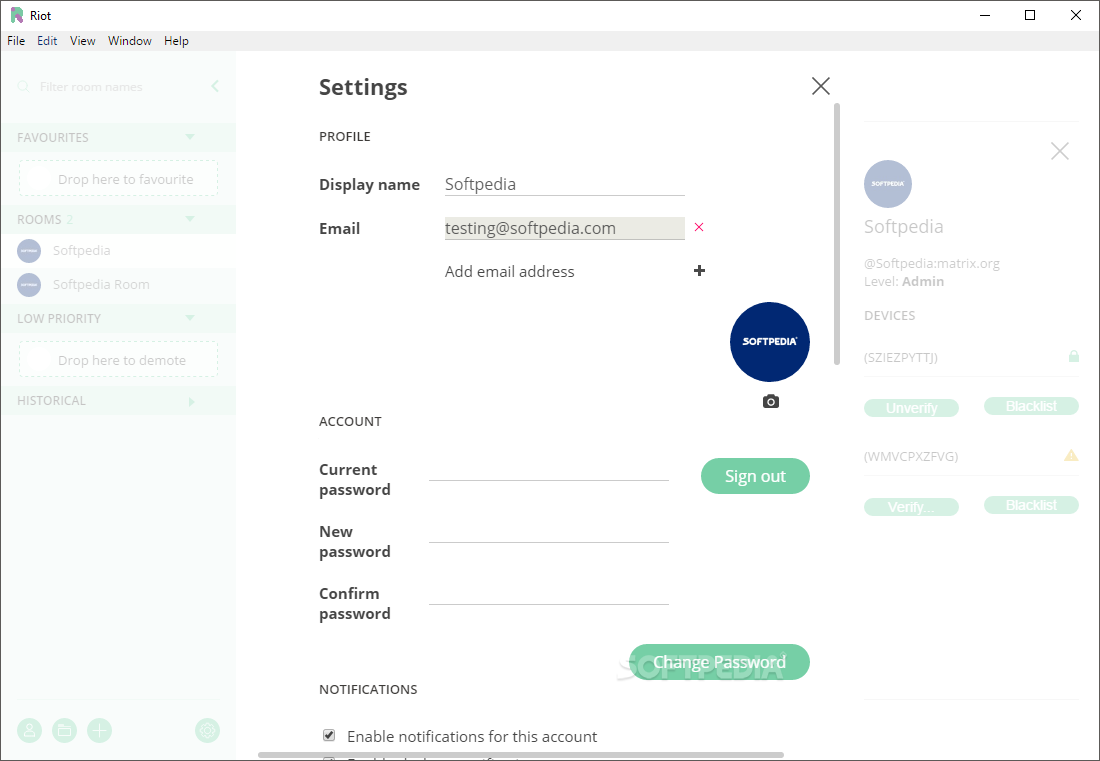
Task: Click Unverify for device SZIEZPYTTJ
Action: pyautogui.click(x=911, y=408)
